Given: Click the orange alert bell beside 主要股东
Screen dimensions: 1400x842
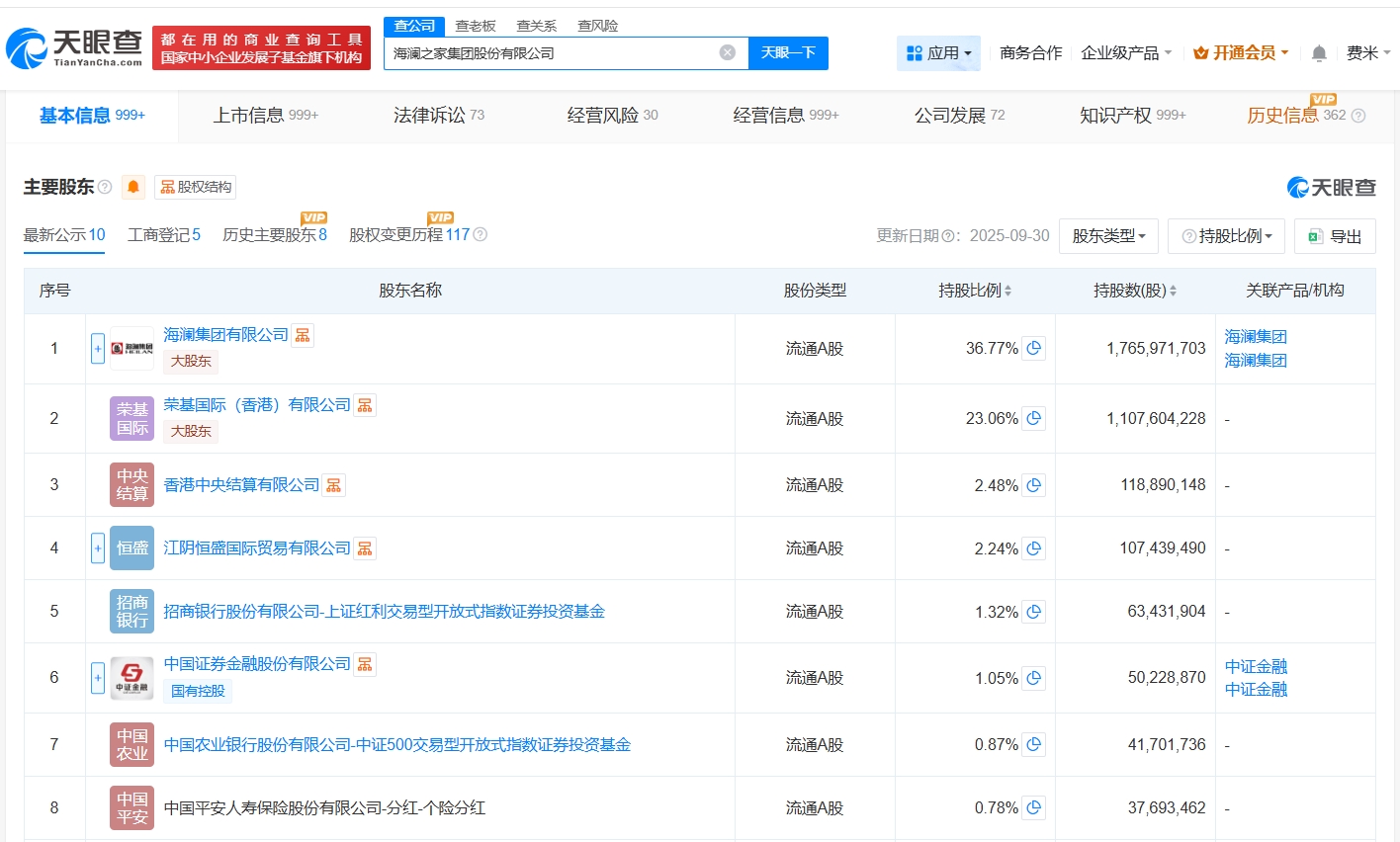Looking at the screenshot, I should (133, 187).
